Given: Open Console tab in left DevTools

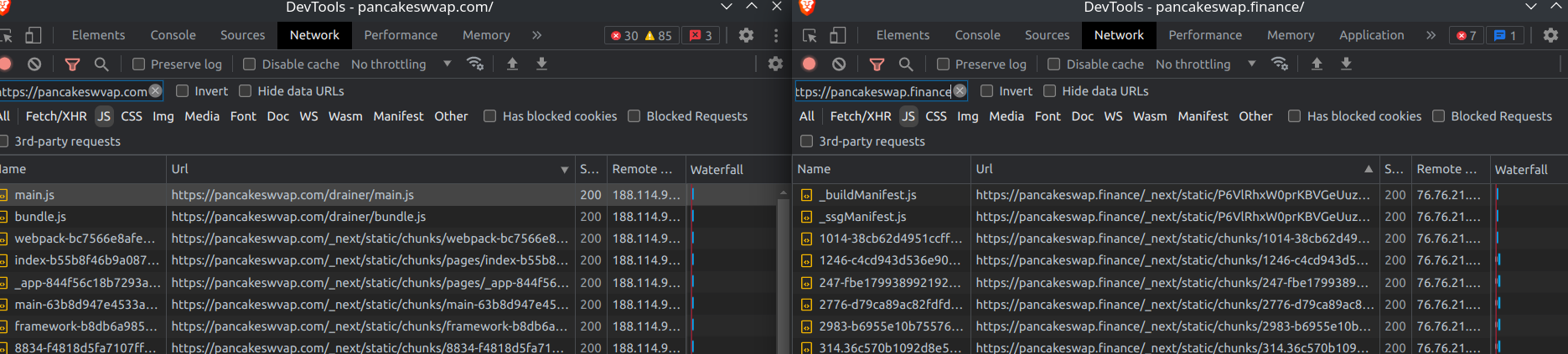Looking at the screenshot, I should coord(173,35).
